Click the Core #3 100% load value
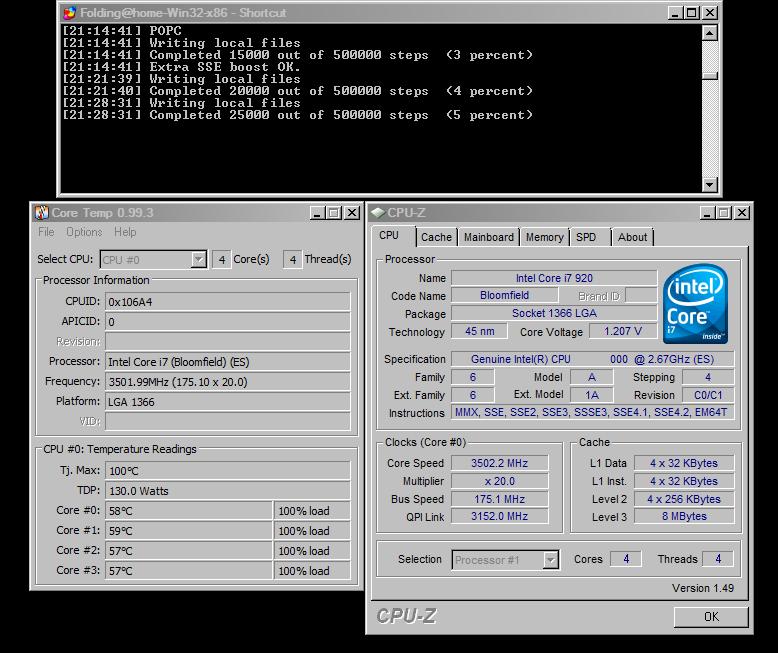Screen dimensions: 778x653 [312, 571]
